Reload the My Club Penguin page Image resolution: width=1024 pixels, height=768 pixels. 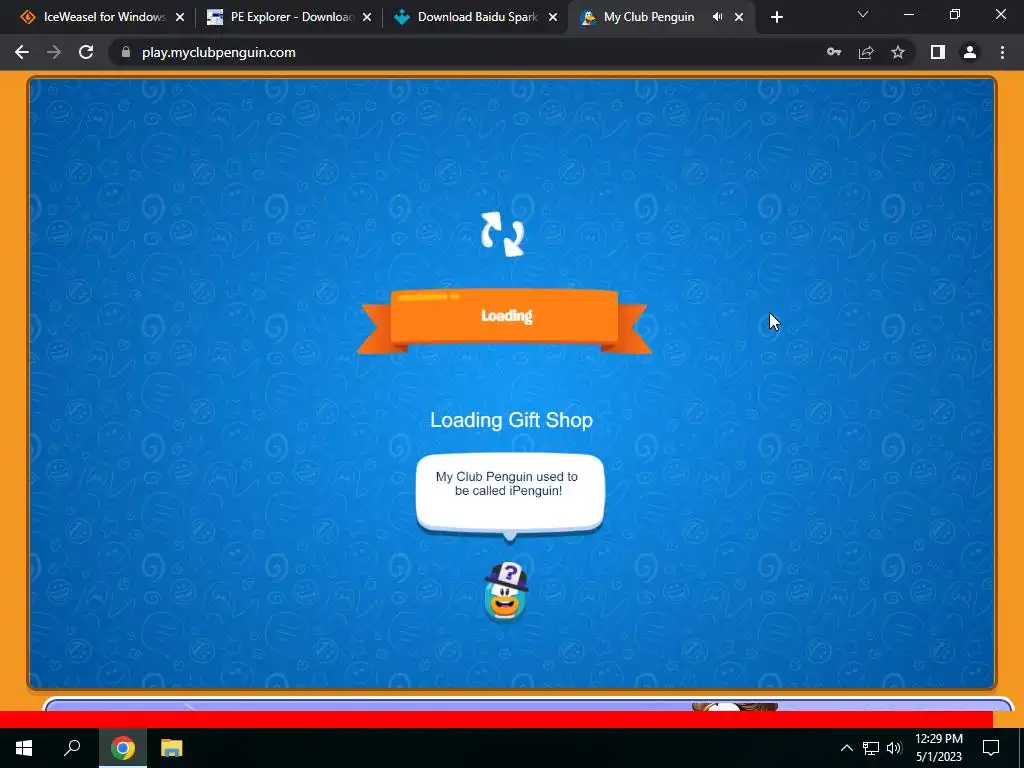click(86, 52)
